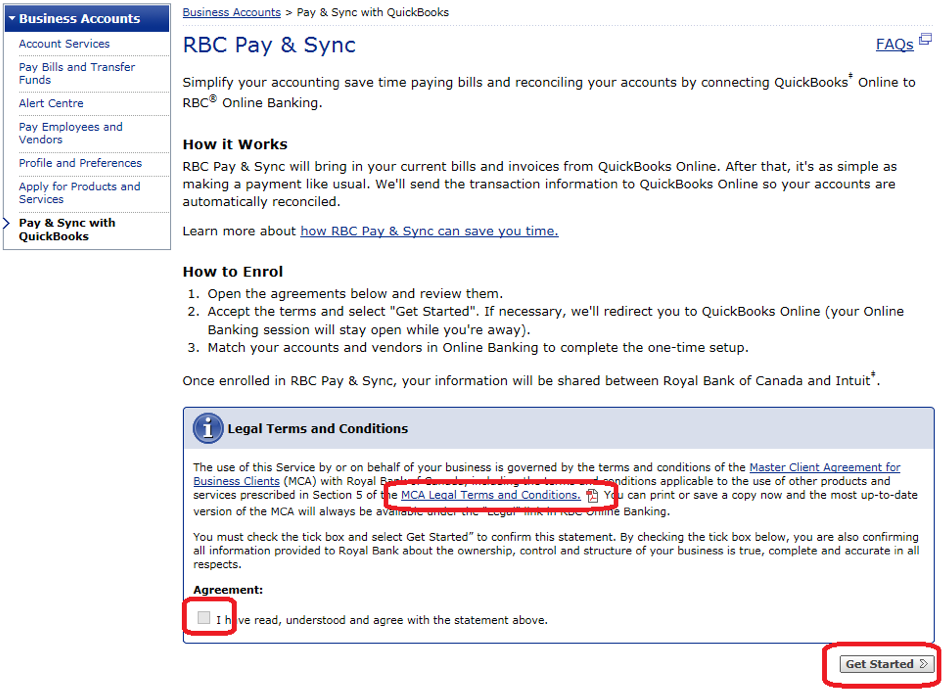Click the 'Match your accounts and vendors' step
Viewport: 946px width, 697px height.
pos(478,348)
